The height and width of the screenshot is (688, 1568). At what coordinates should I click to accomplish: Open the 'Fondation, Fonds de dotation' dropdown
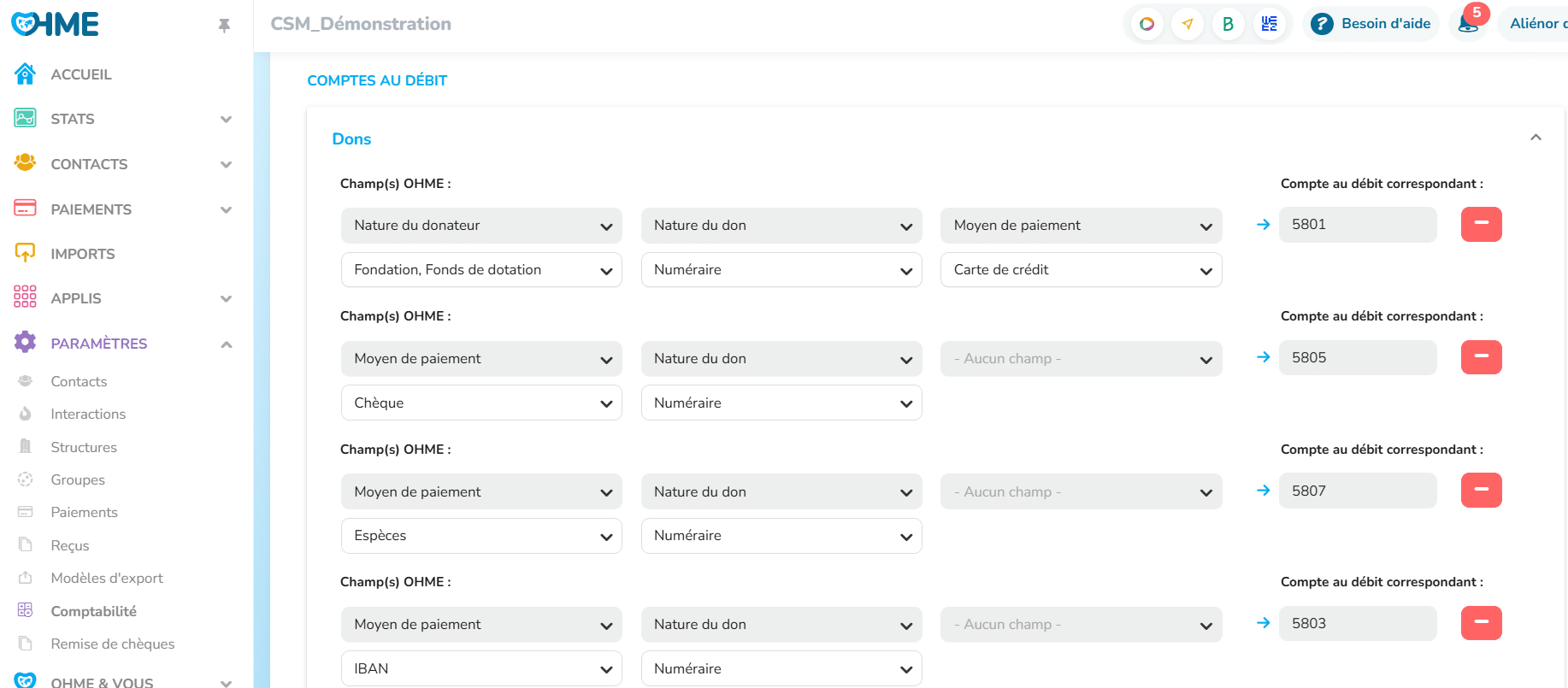coord(481,270)
